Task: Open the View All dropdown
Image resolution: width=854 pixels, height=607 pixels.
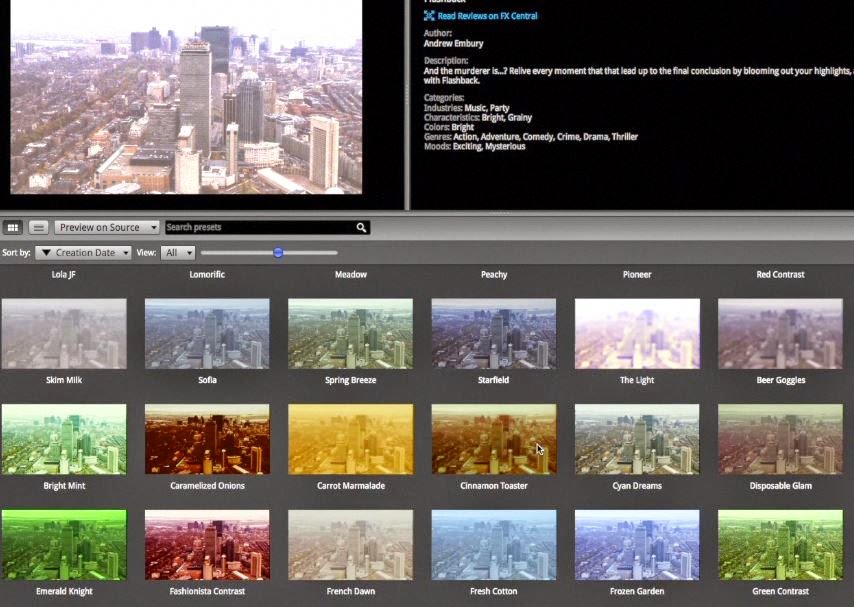Action: (x=178, y=253)
